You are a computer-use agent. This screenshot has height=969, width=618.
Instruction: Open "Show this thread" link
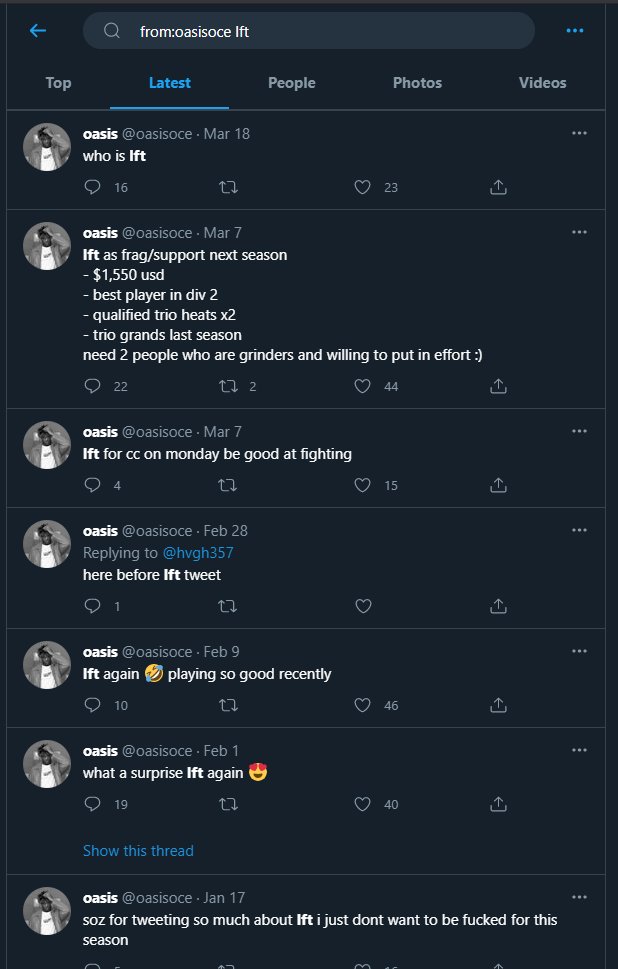138,851
